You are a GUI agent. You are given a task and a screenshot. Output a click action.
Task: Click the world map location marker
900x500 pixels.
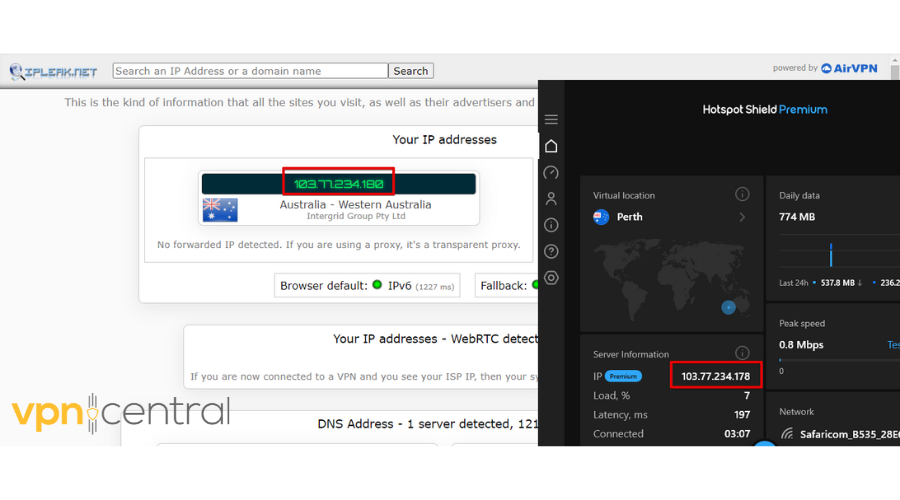point(728,308)
